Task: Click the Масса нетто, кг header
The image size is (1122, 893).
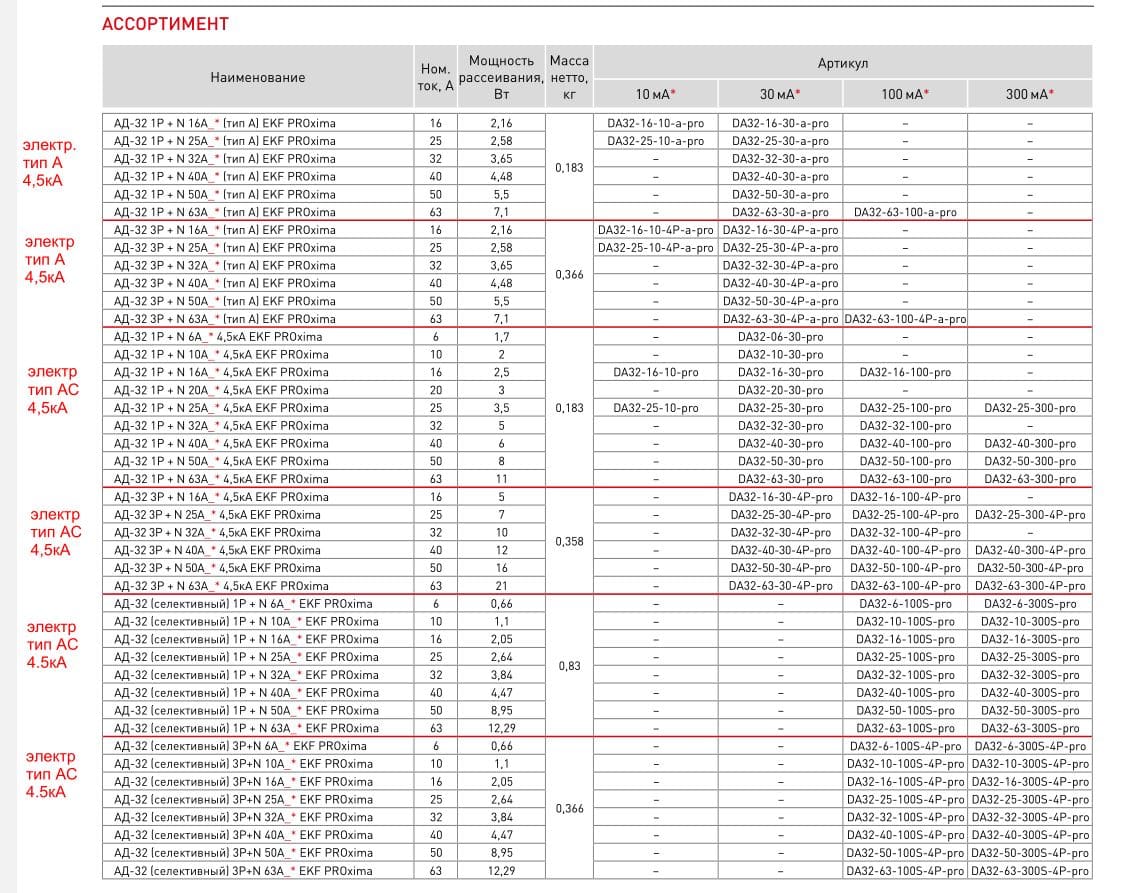Action: pos(569,77)
